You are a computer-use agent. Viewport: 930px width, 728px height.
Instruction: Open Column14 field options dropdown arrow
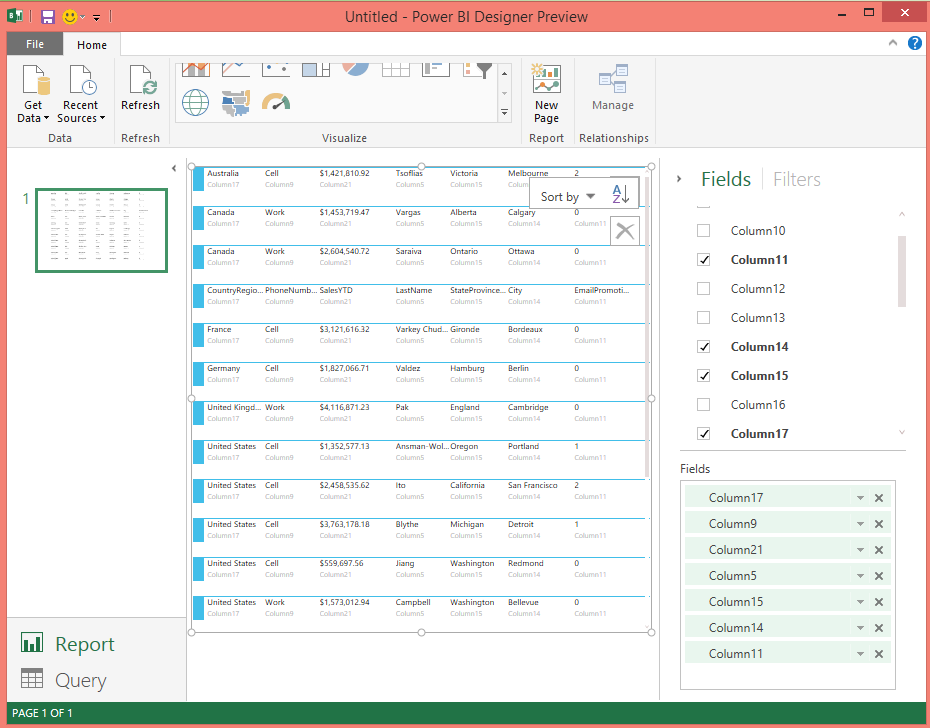[x=860, y=628]
